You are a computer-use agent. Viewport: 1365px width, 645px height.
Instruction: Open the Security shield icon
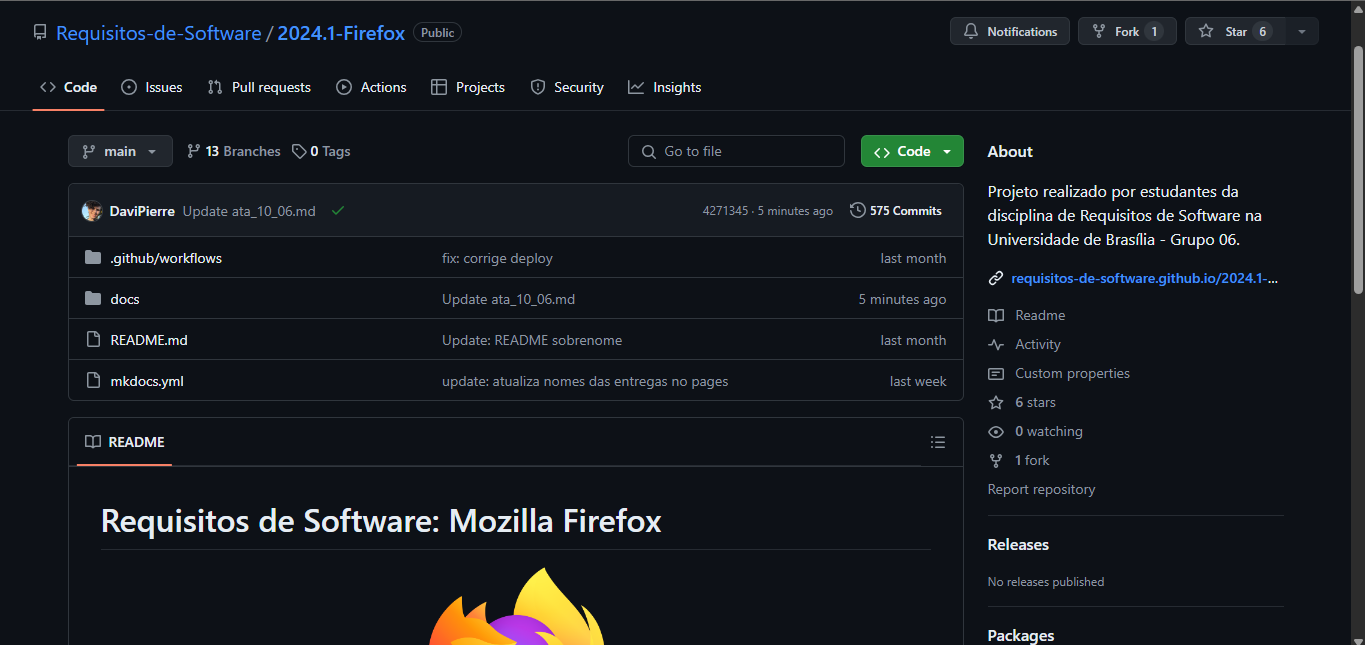pos(537,87)
